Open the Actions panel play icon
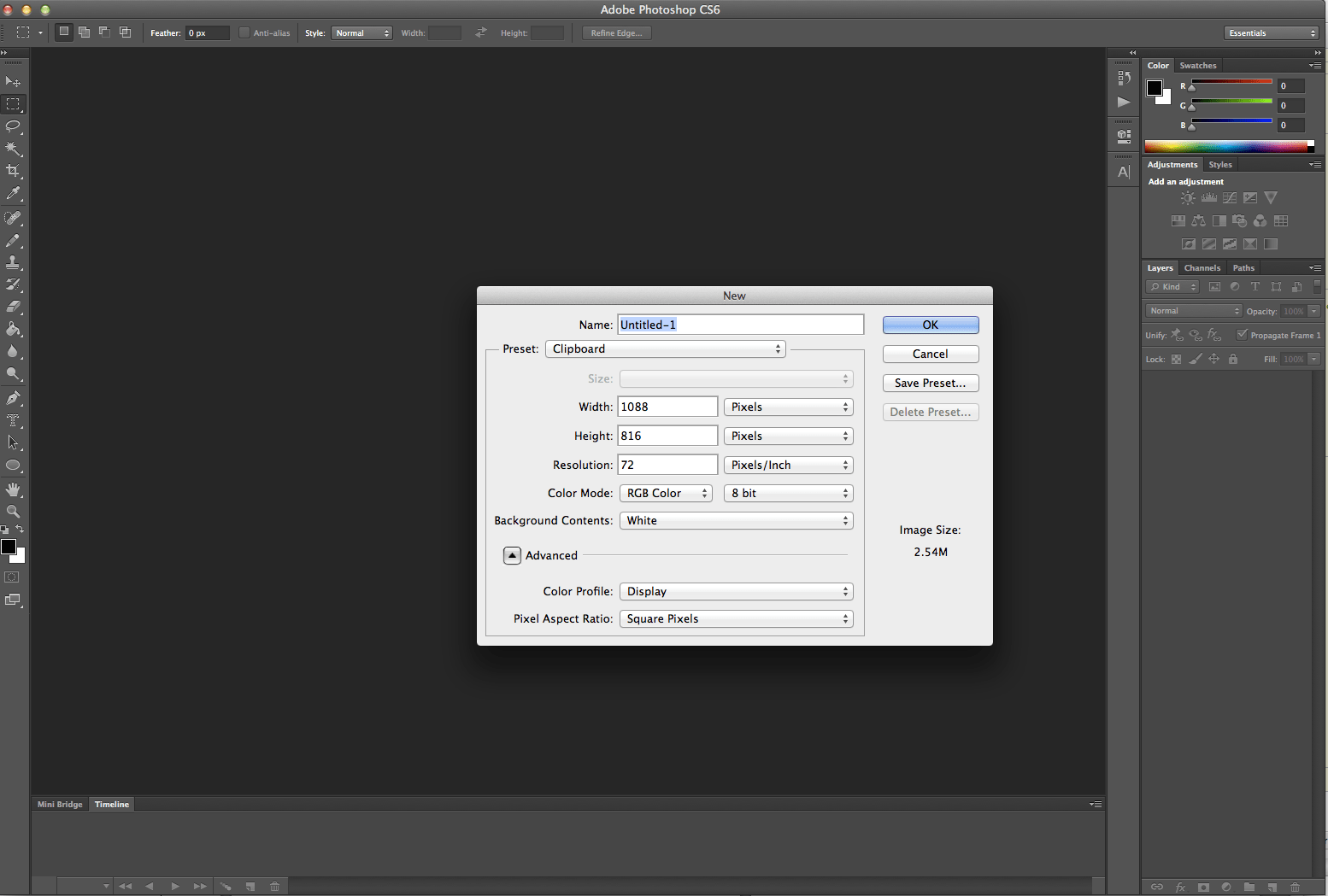The width and height of the screenshot is (1328, 896). point(1124,102)
